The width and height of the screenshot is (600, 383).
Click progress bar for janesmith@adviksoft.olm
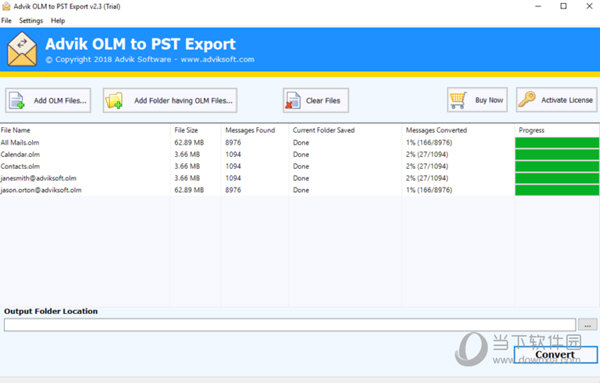tap(557, 178)
